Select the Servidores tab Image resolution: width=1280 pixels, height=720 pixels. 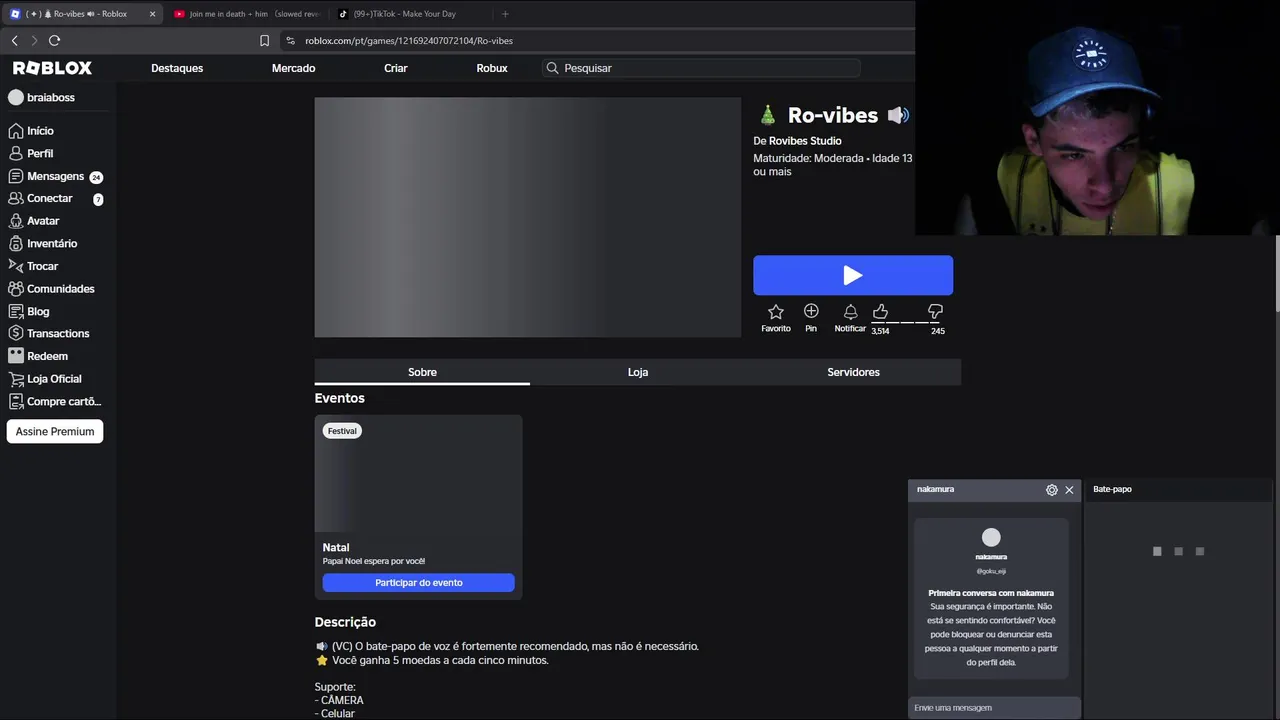point(853,372)
